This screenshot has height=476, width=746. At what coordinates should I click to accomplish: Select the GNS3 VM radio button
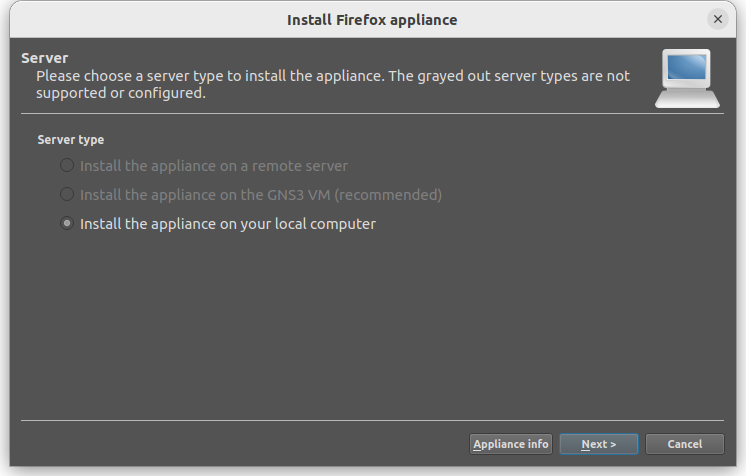click(x=67, y=194)
